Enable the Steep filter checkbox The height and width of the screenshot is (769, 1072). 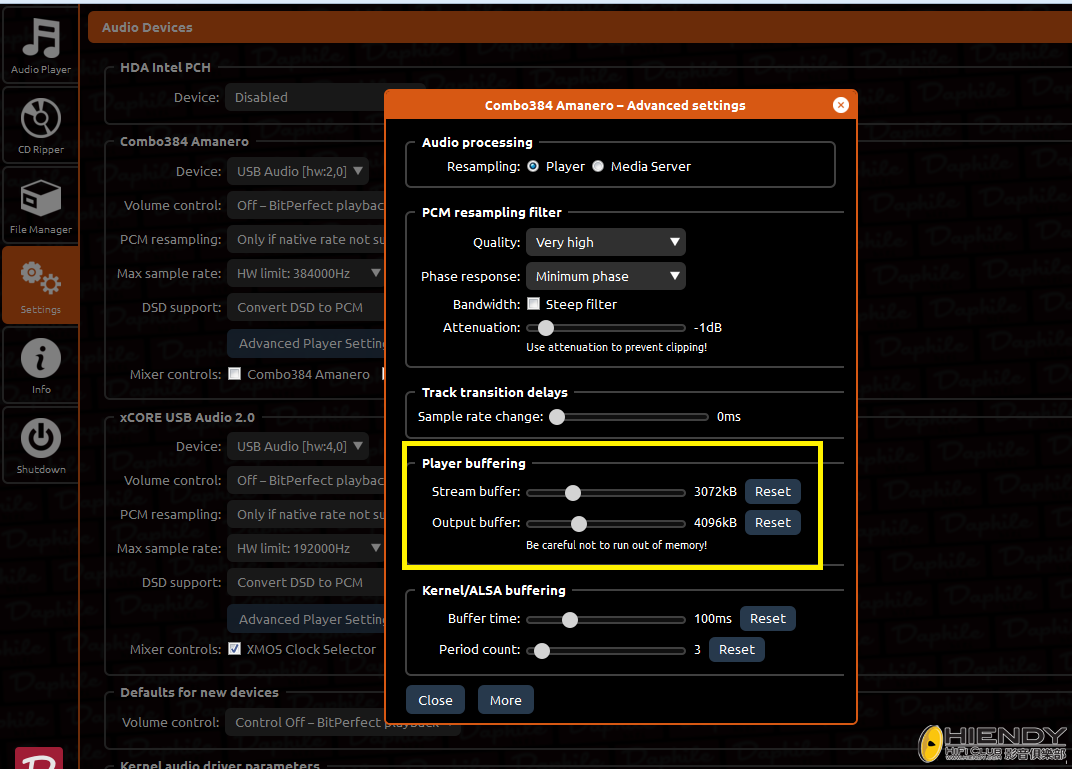pyautogui.click(x=534, y=304)
